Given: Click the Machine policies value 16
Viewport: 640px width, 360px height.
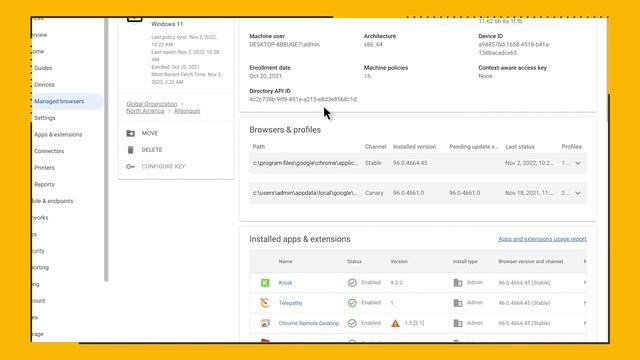Looking at the screenshot, I should coord(367,76).
